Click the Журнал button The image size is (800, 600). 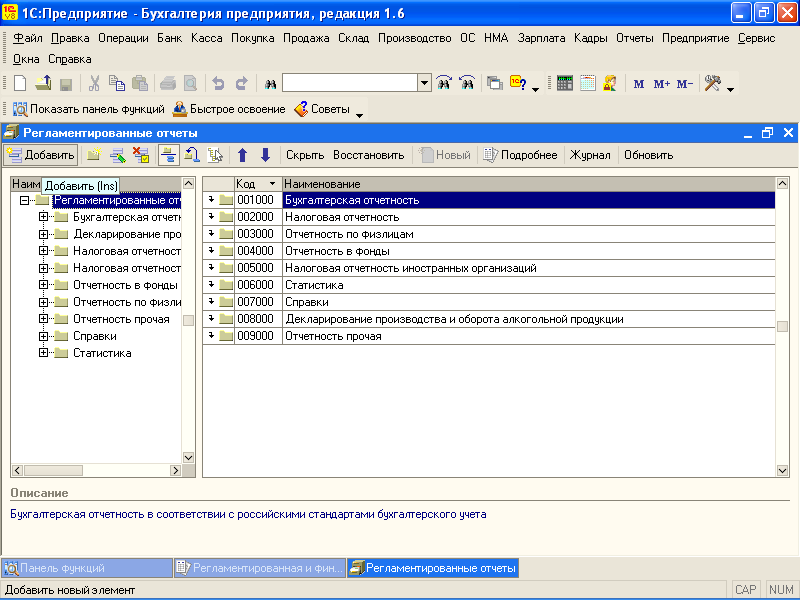[x=590, y=155]
